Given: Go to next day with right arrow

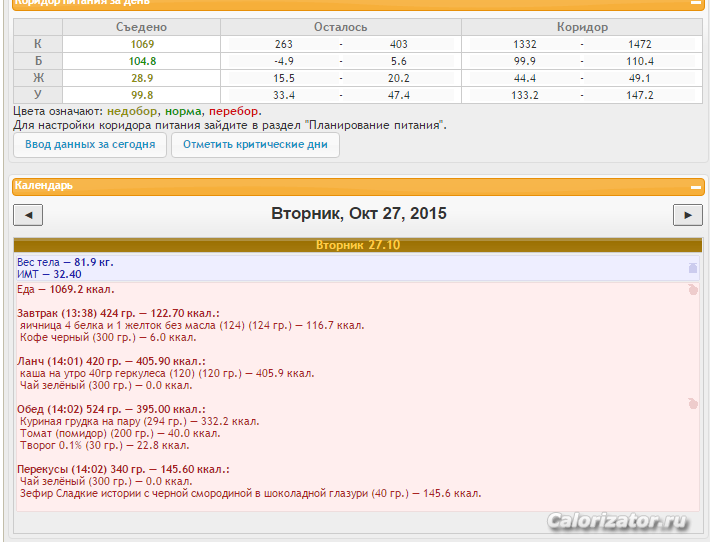Looking at the screenshot, I should 687,215.
